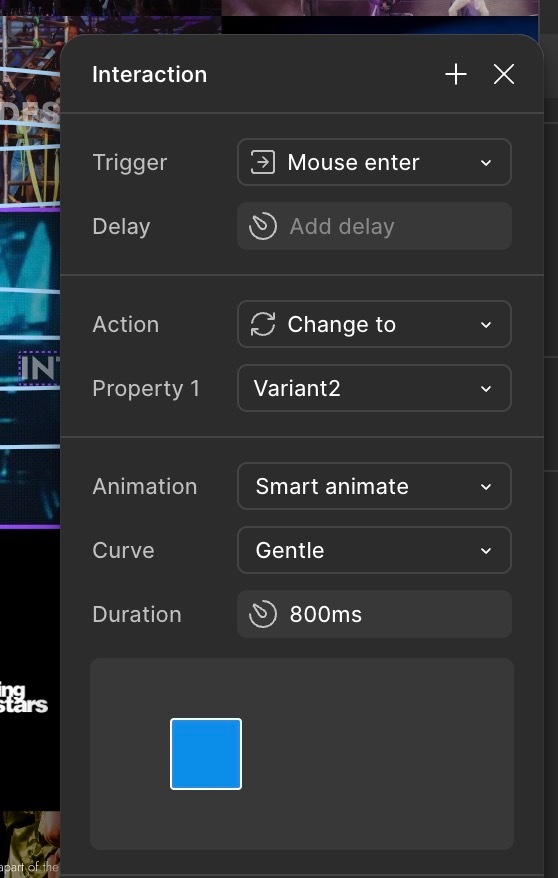Click the Action dropdown chevron arrow
The image size is (558, 878).
point(486,325)
